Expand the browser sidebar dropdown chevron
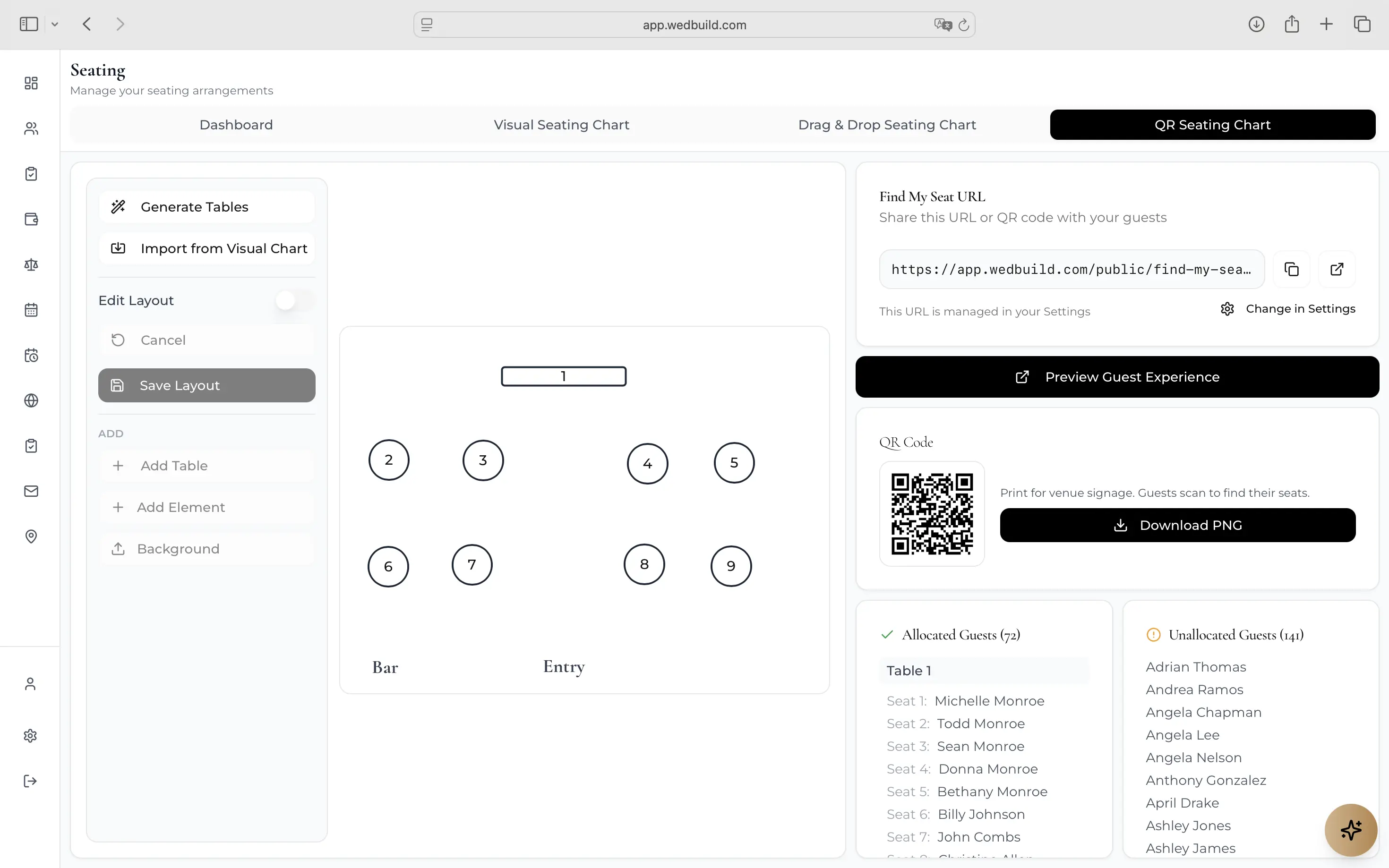The image size is (1389, 868). point(55,24)
